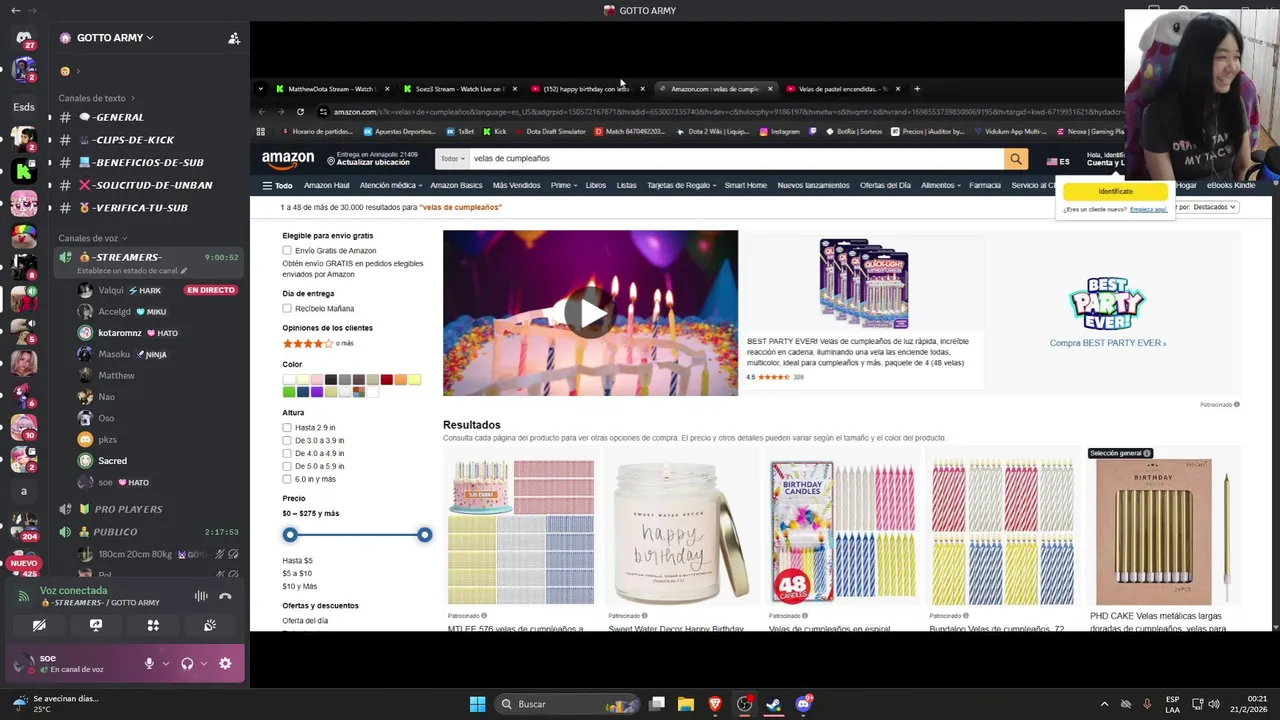1280x720 pixels.
Task: Open the soundboard icon in voice panel
Action: (210, 625)
